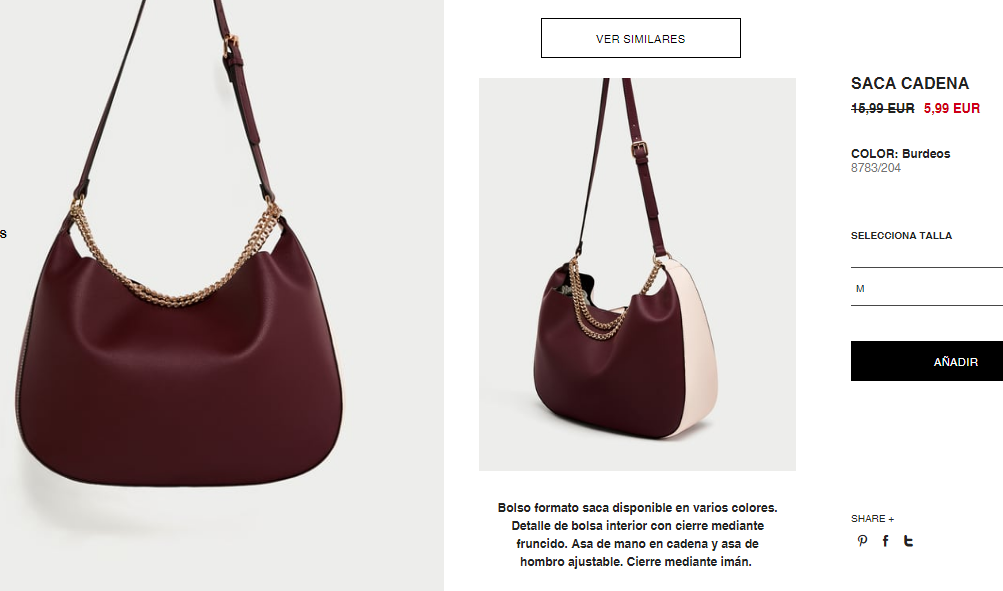This screenshot has height=591, width=1003.
Task: Share product on Pinterest icon
Action: (x=862, y=540)
